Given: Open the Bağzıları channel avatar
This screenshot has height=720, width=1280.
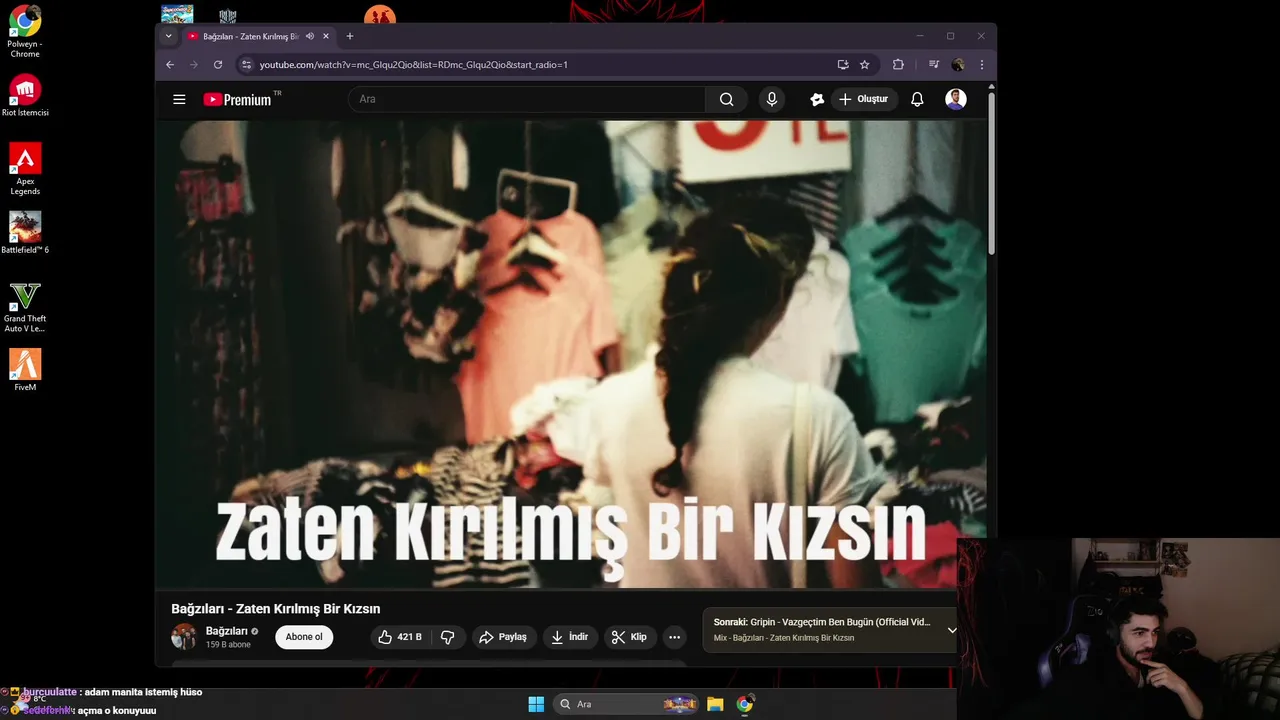Looking at the screenshot, I should coord(184,637).
